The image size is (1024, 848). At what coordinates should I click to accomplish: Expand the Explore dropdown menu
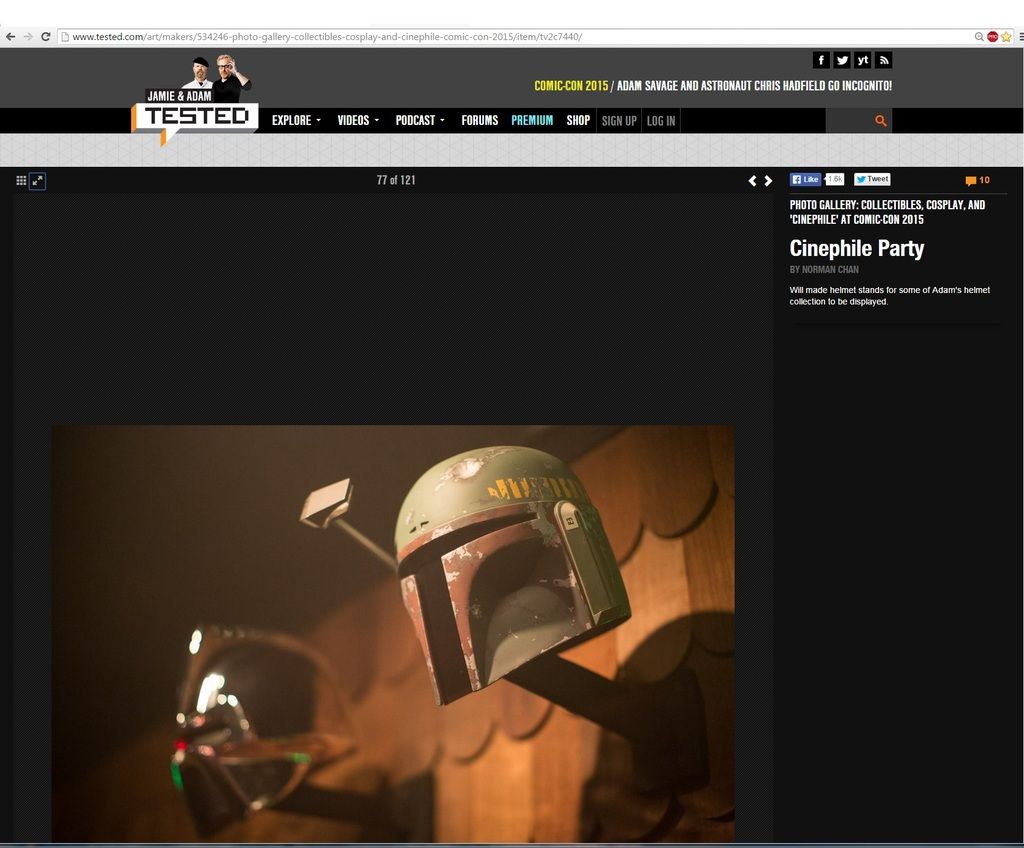click(x=296, y=120)
